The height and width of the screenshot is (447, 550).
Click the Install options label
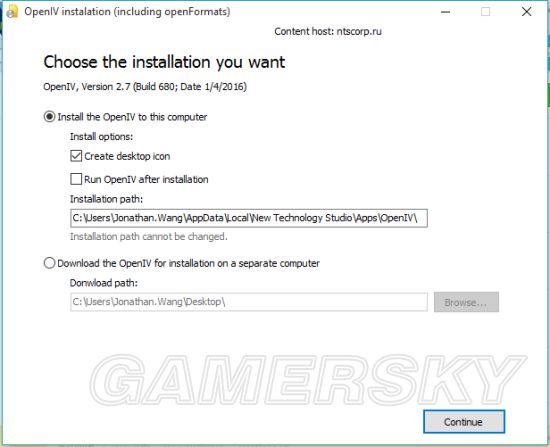[x=101, y=136]
